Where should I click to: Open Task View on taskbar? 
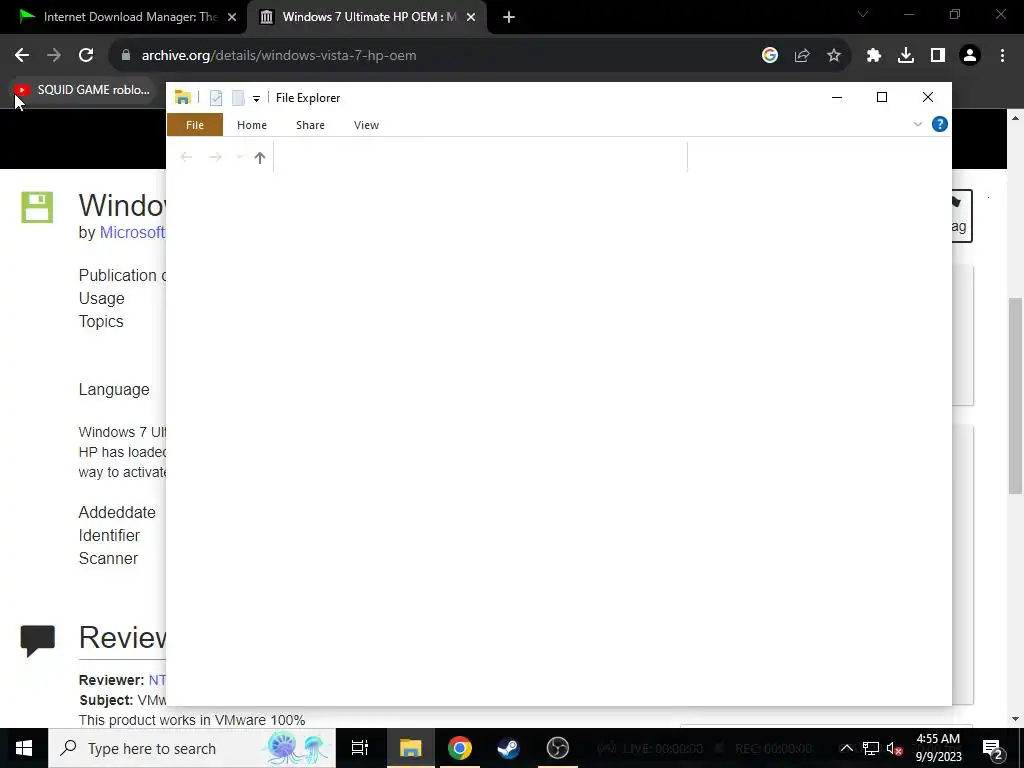point(360,748)
